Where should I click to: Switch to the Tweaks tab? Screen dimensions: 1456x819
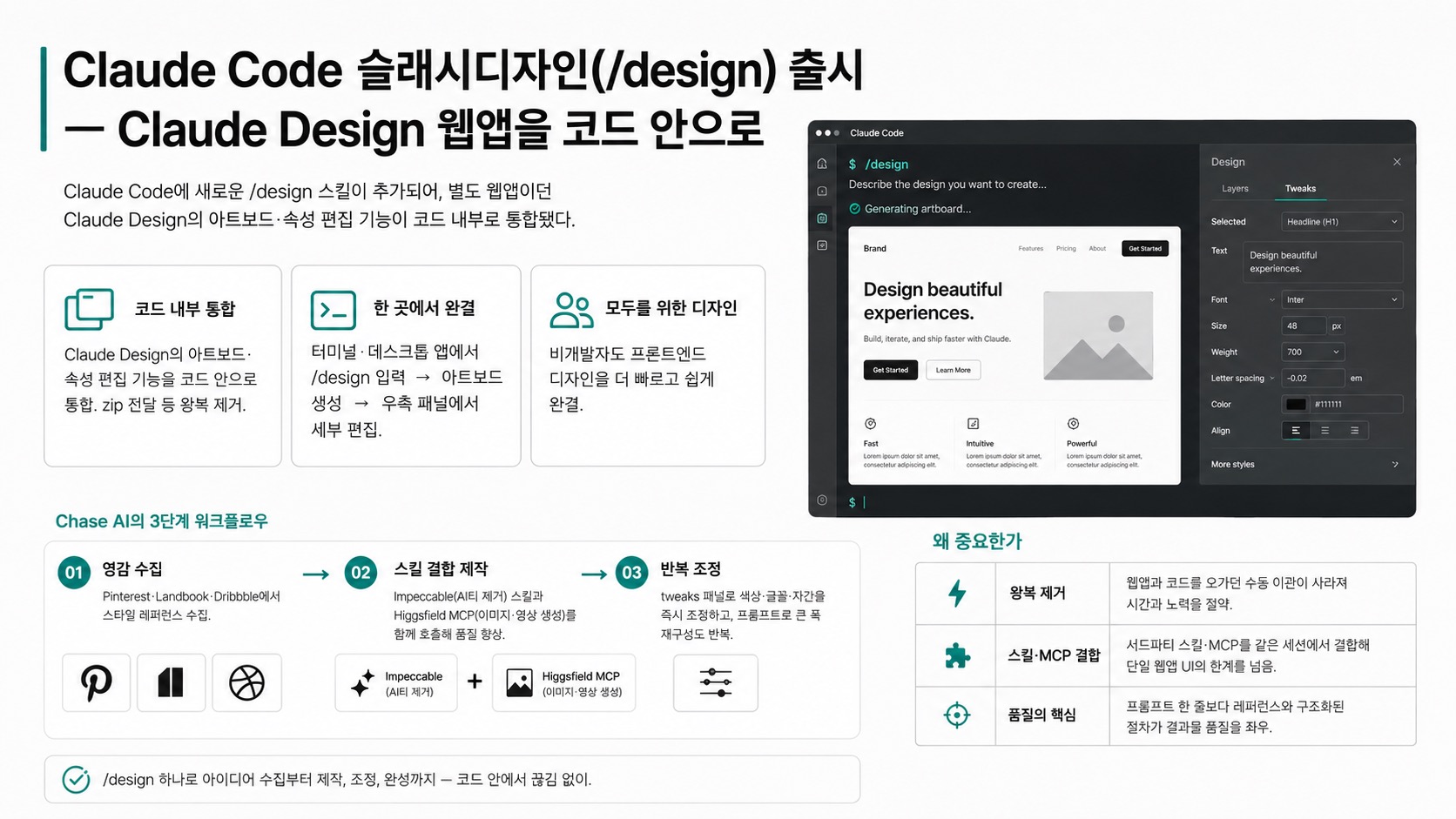point(1300,189)
